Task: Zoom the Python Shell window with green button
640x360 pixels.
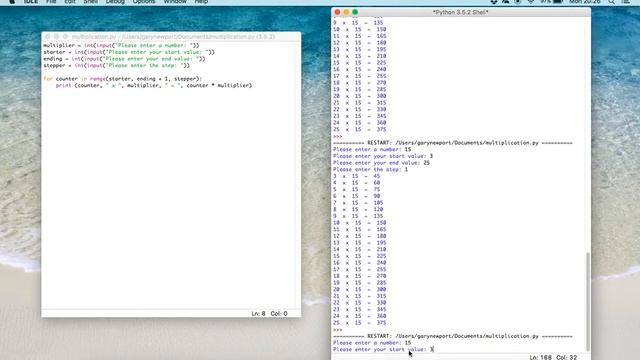Action: coord(355,12)
